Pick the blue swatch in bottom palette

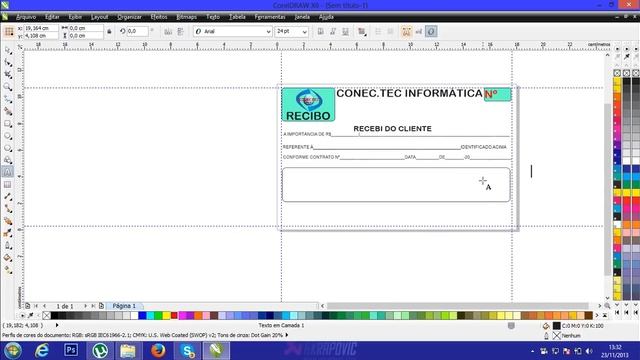click(142, 316)
